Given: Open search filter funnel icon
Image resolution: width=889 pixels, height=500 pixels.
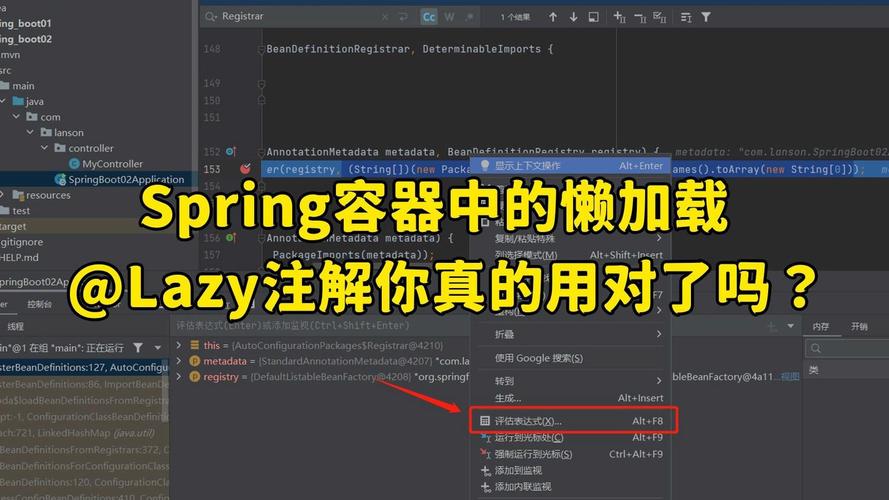Looking at the screenshot, I should 706,17.
